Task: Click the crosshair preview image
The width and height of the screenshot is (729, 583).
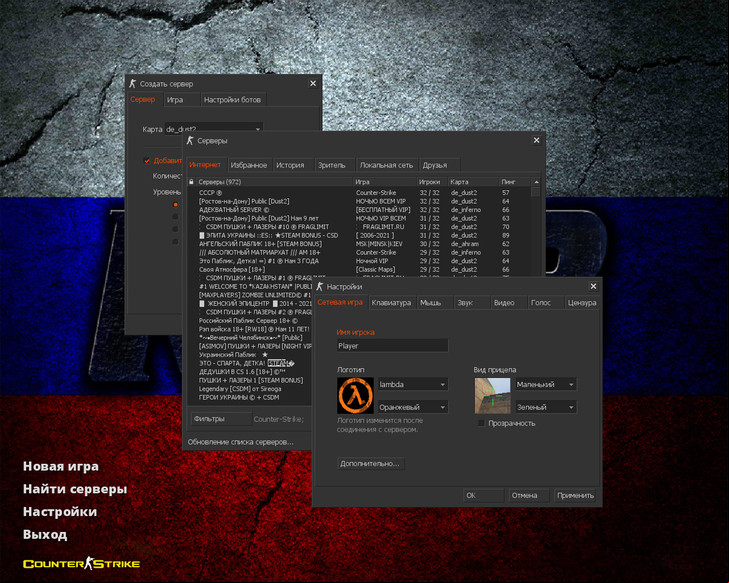Action: (x=492, y=396)
